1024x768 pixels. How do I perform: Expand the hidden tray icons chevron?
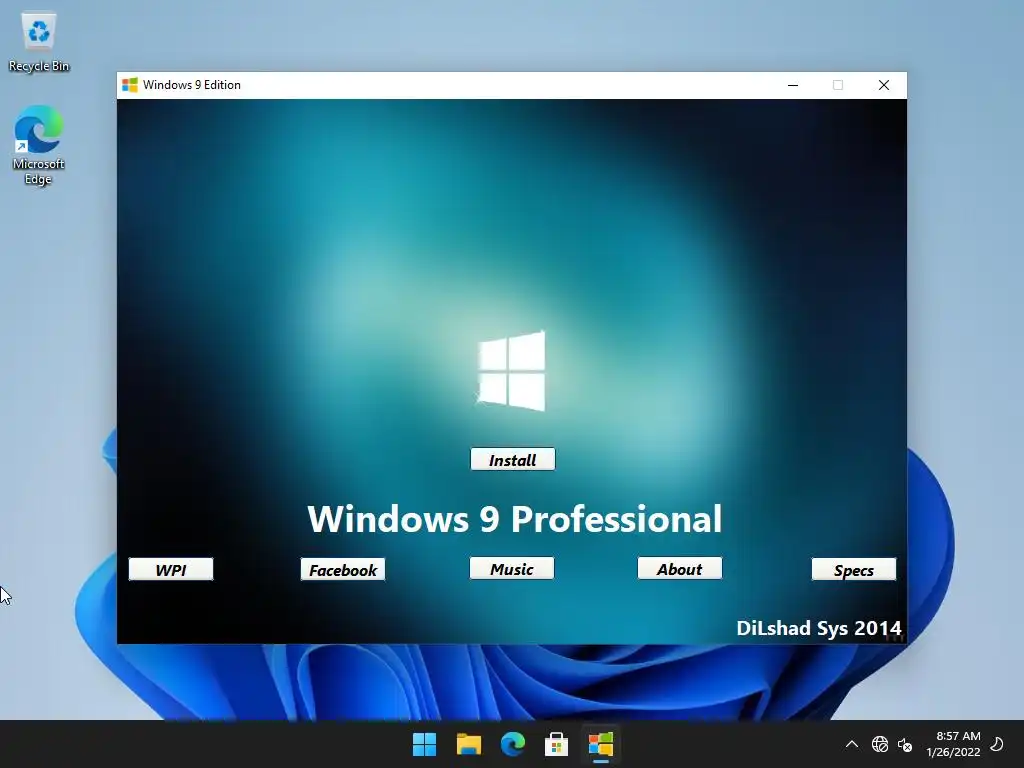point(852,744)
